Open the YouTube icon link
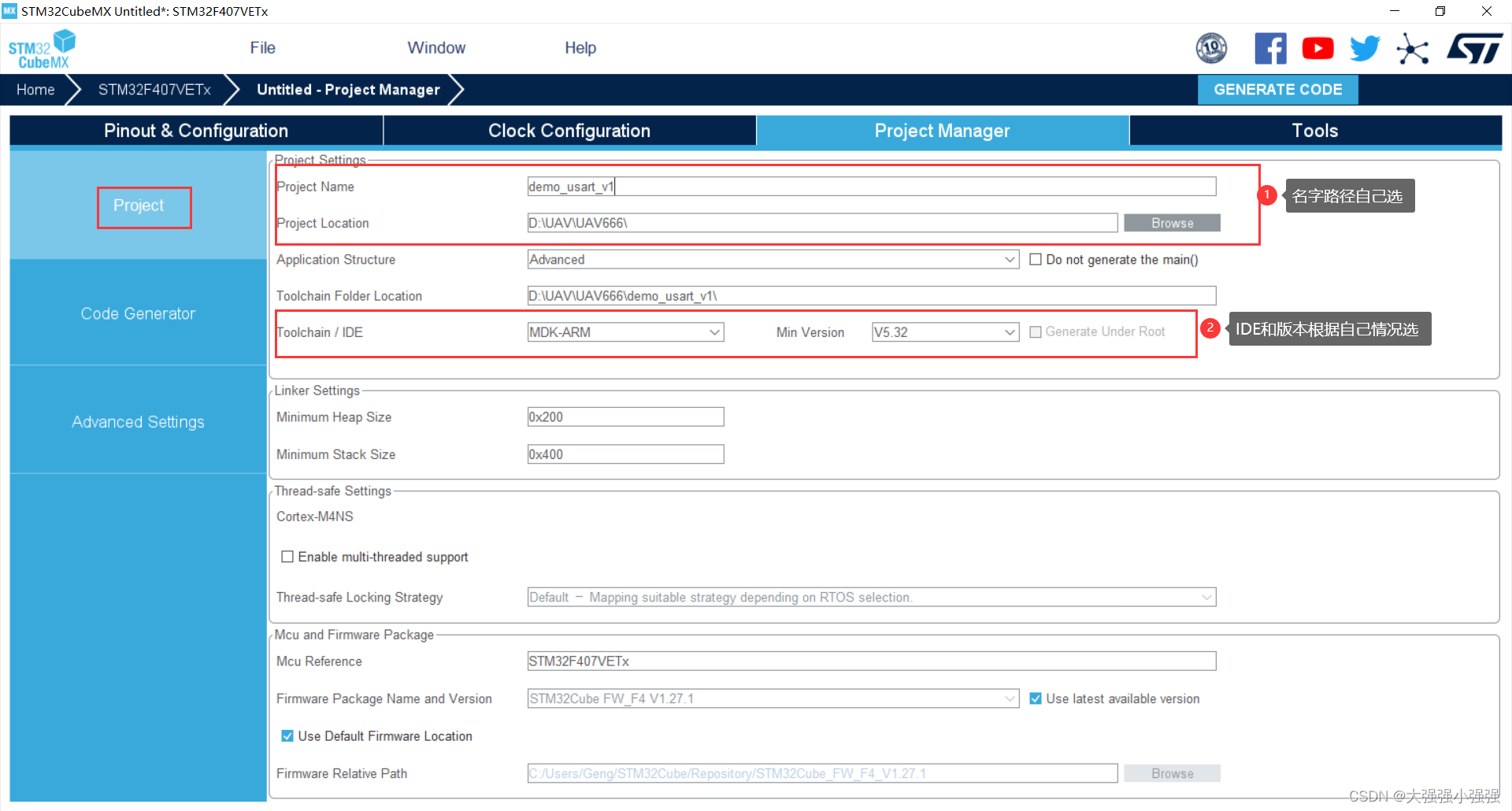This screenshot has width=1512, height=811. (x=1317, y=48)
